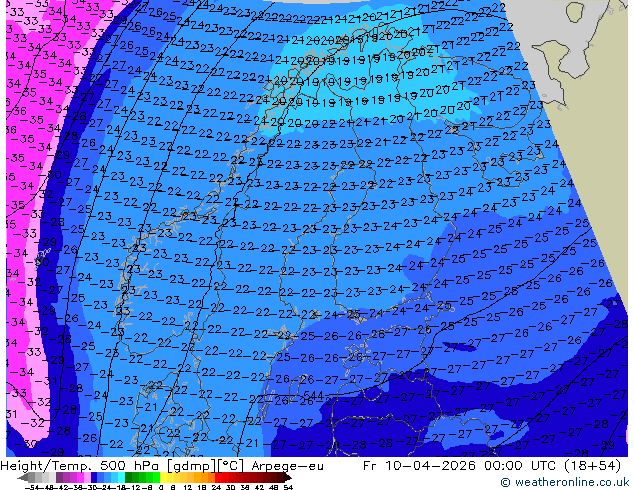Screen dimensions: 634x490
Task: Click the '(18+54)' forecast run text
Action: click(593, 466)
